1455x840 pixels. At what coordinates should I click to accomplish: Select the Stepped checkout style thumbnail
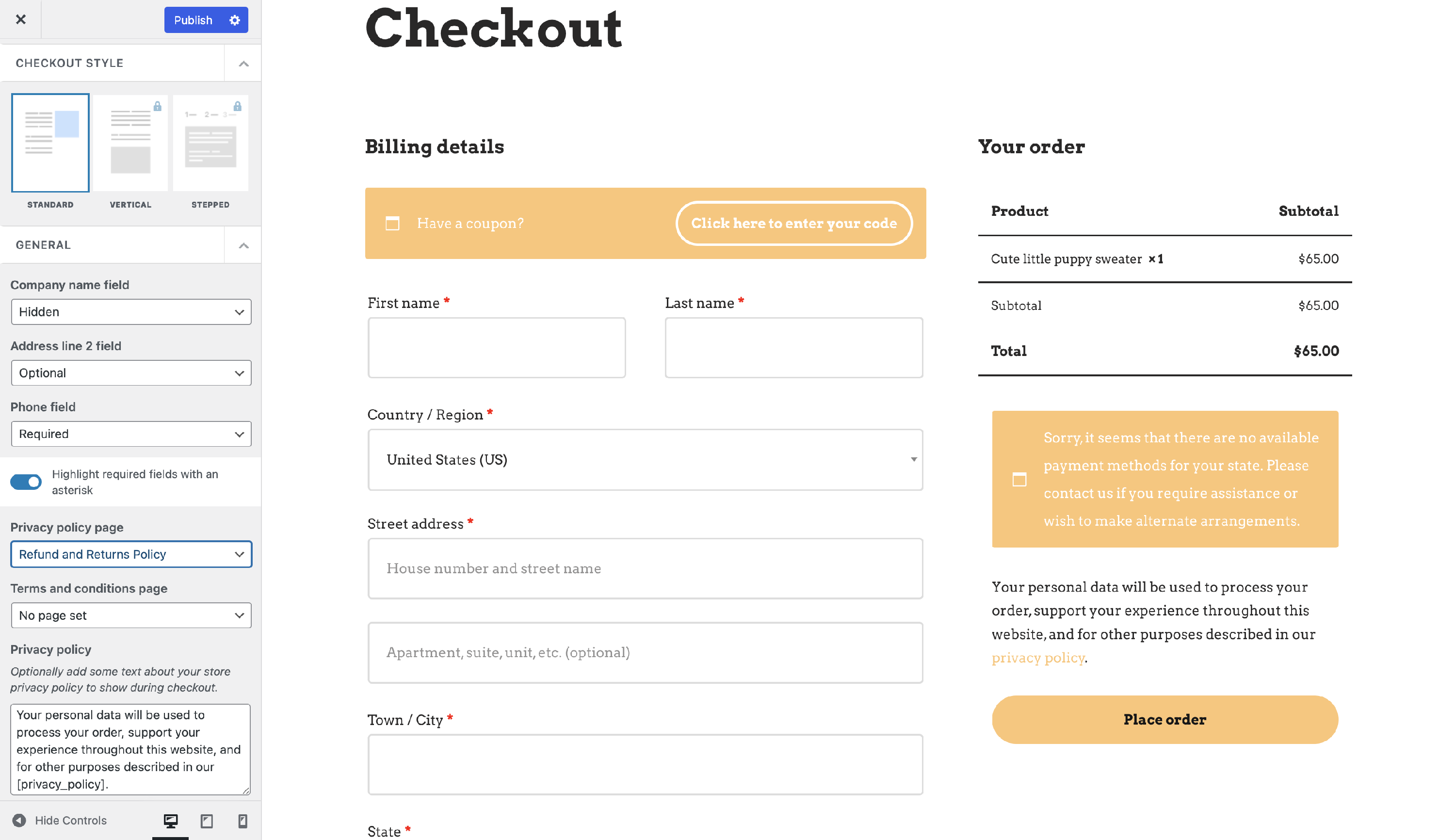(x=210, y=143)
